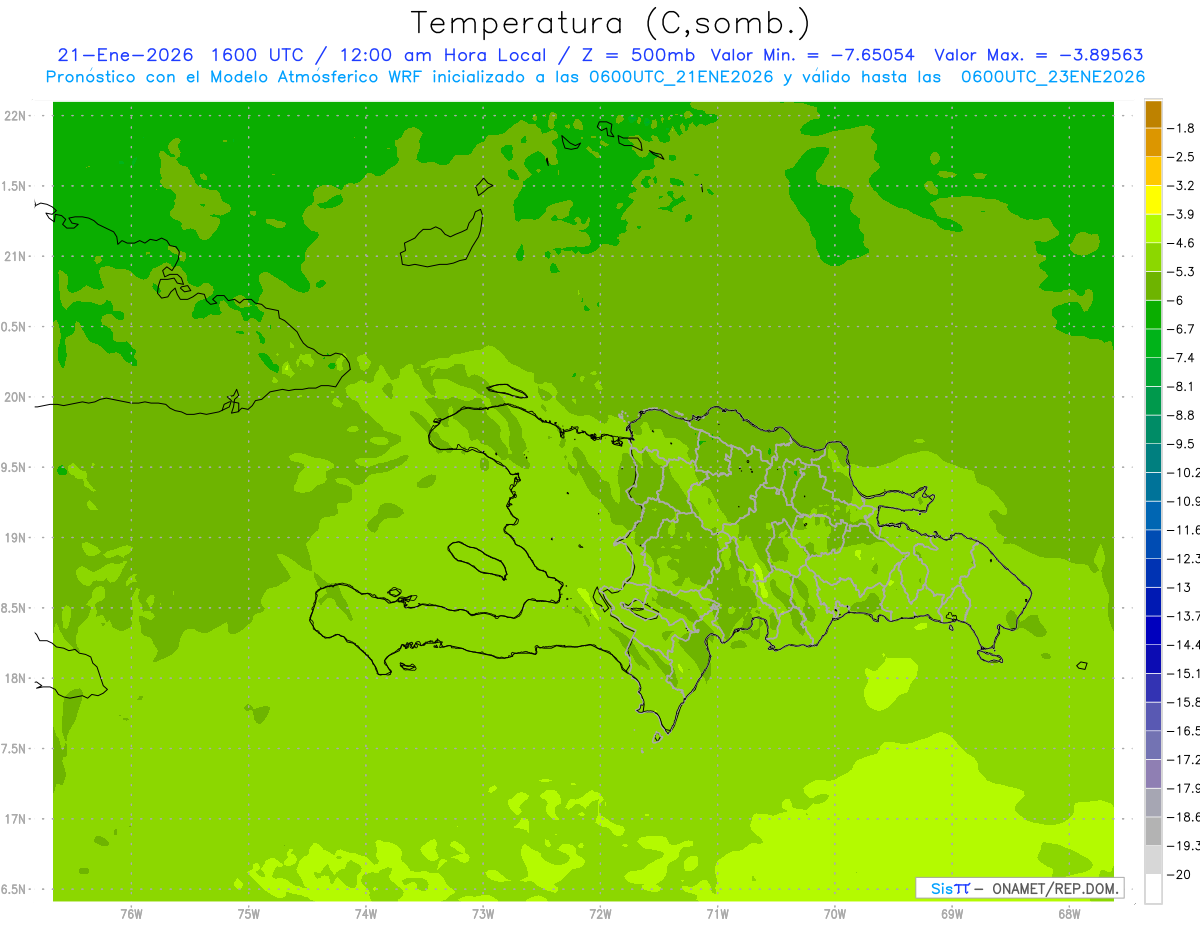Click the "-5.3" legend value
The height and width of the screenshot is (927, 1200).
coord(1182,272)
